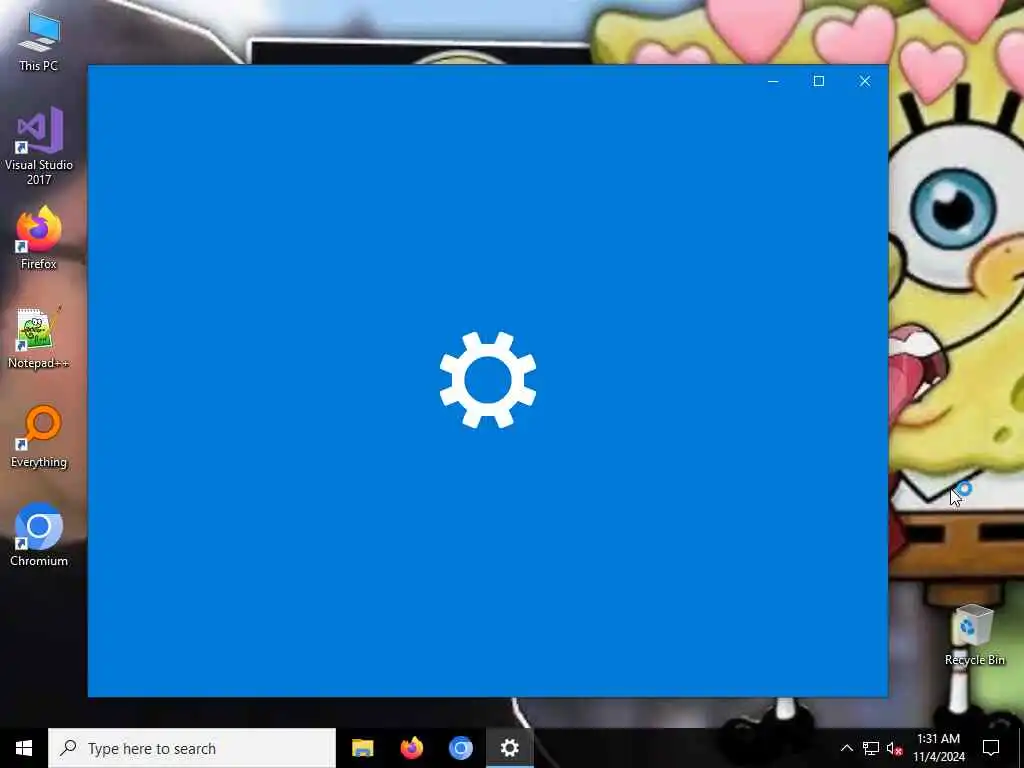Open the clock showing 1:31 AM
1024x768 pixels.
938,748
